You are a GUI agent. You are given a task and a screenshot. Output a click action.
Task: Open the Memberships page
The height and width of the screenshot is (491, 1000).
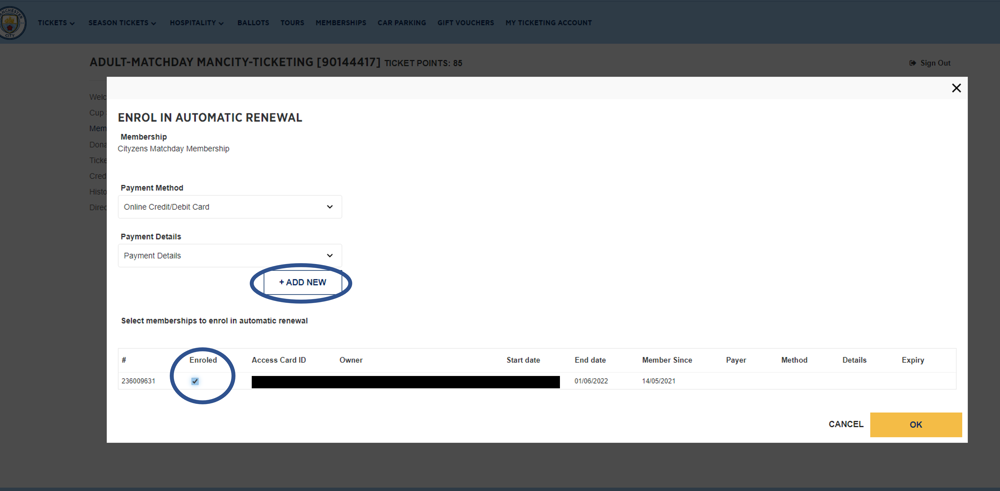coord(341,23)
